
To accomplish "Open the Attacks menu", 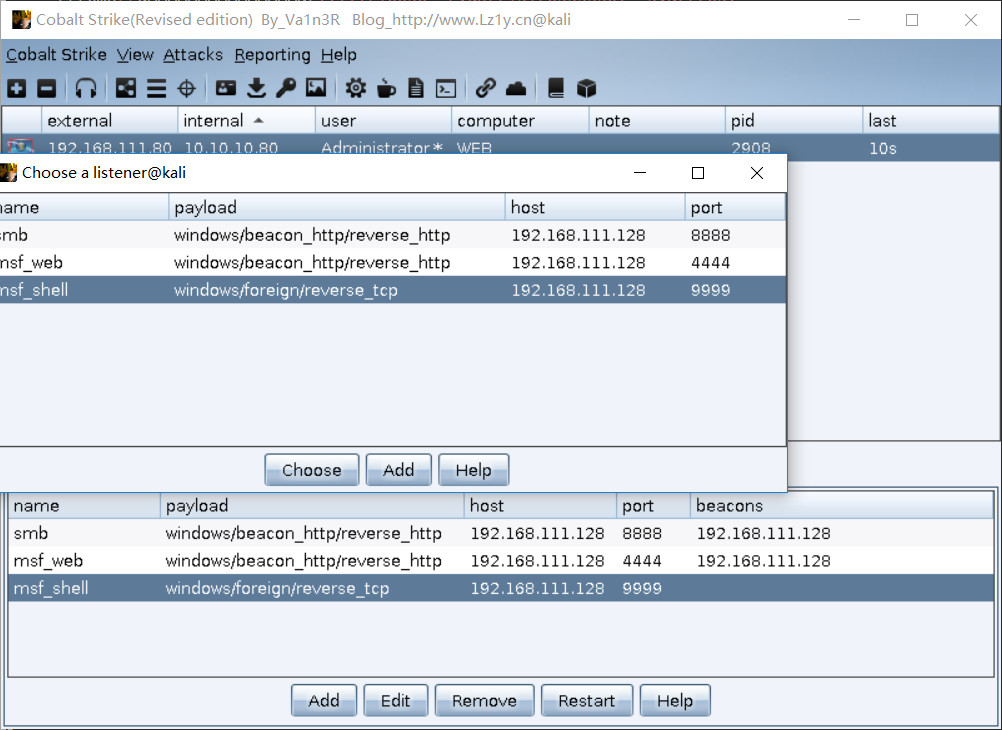I will (x=193, y=55).
